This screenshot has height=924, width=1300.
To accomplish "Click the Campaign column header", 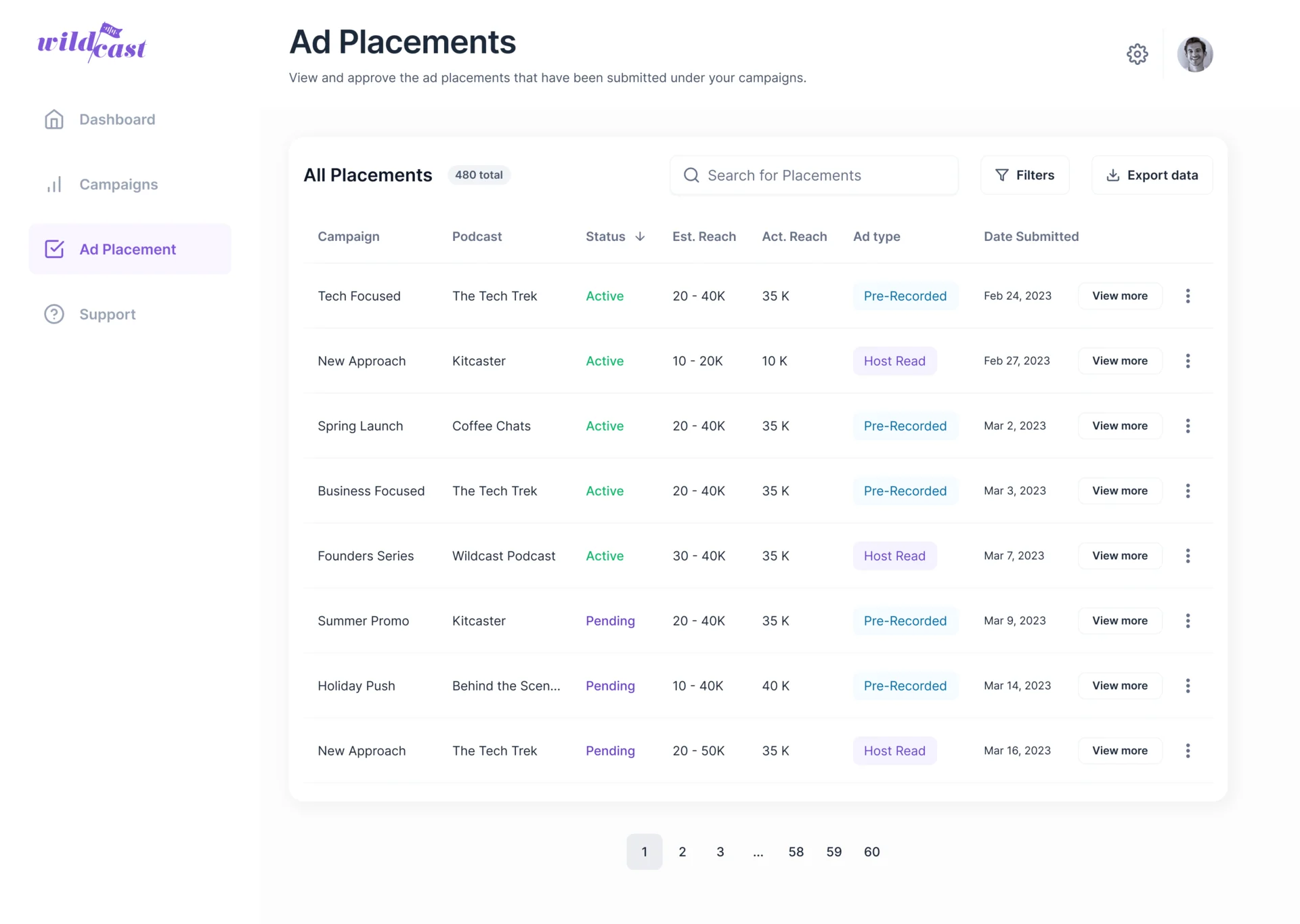I will (x=349, y=236).
